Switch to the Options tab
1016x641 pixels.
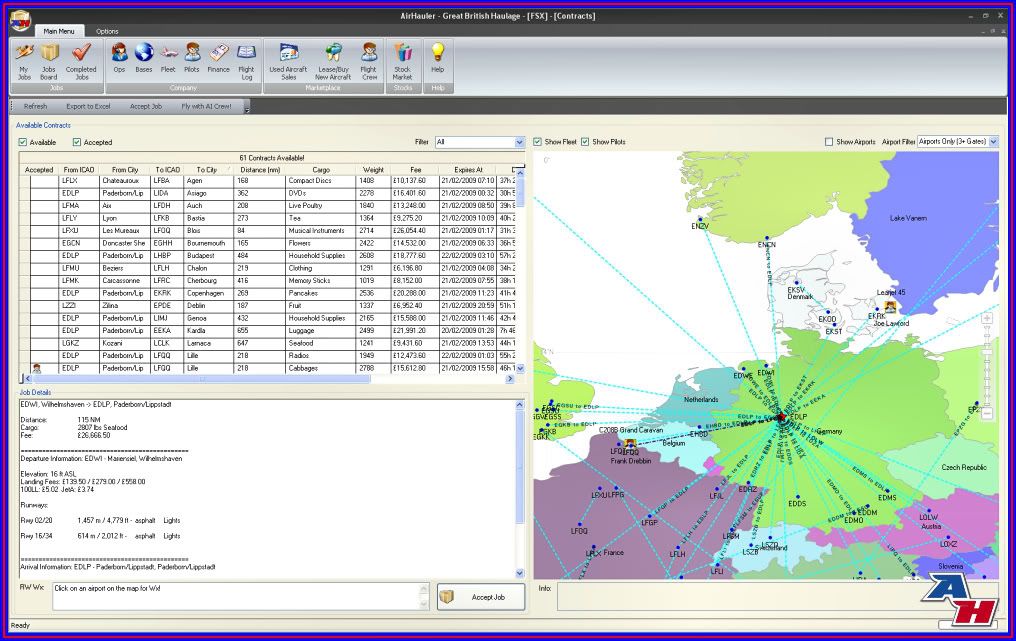(108, 31)
